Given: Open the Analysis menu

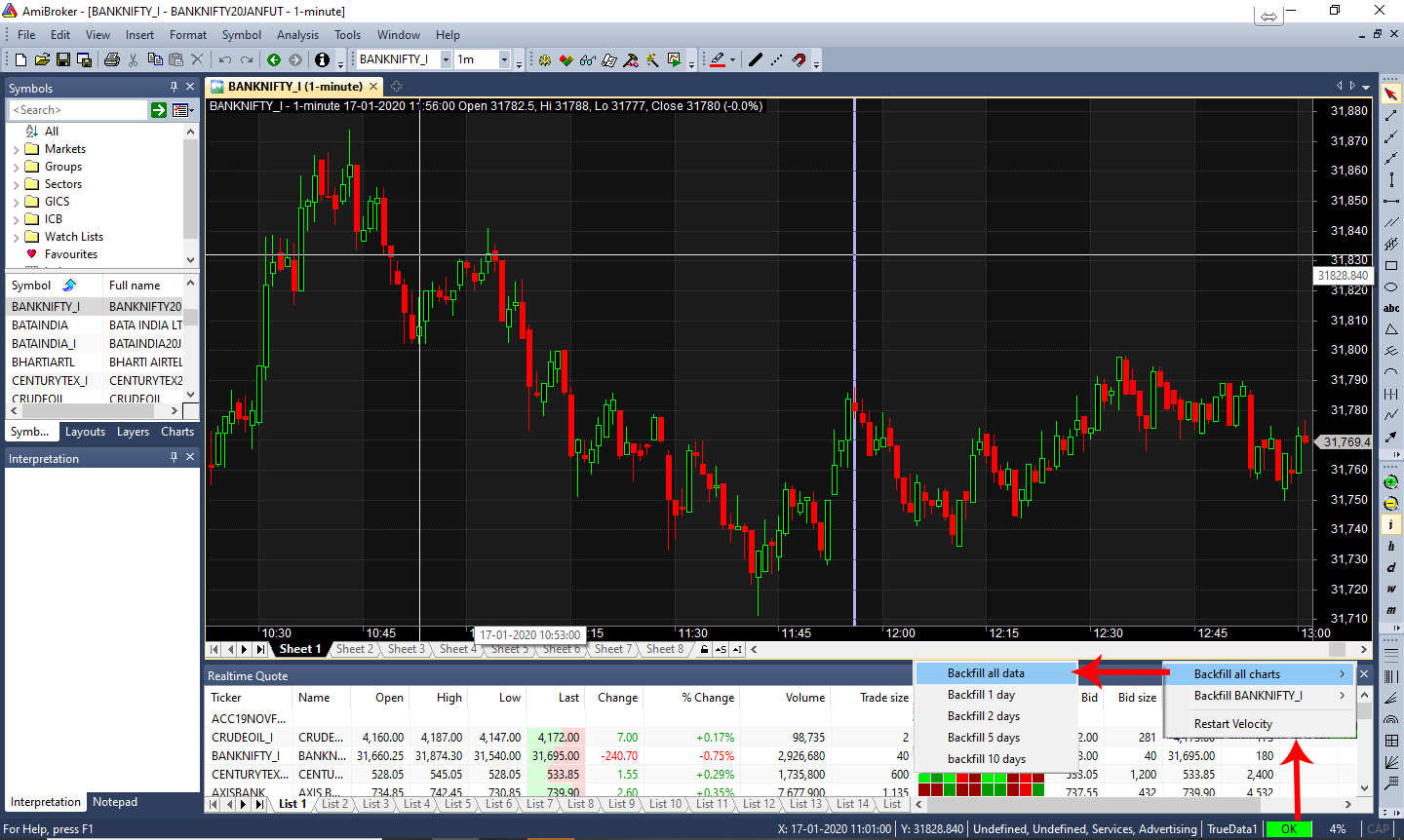Looking at the screenshot, I should [x=297, y=35].
